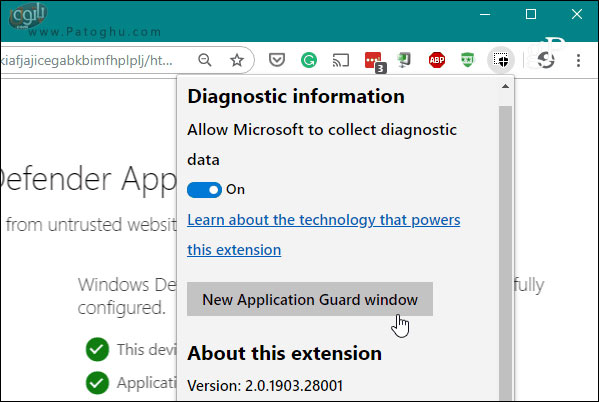This screenshot has width=599, height=402.
Task: Click New Application Guard window button
Action: 310,299
